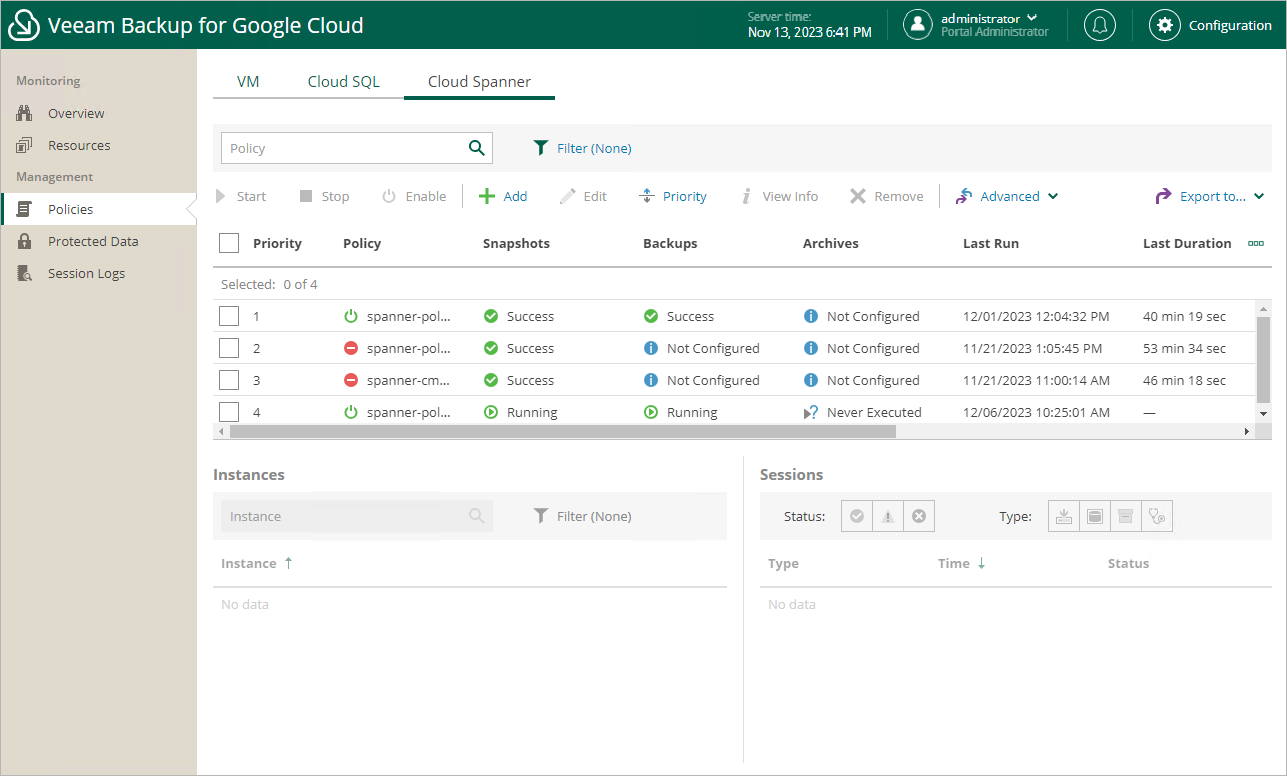Toggle the failed status filter in Sessions
Viewport: 1287px width, 776px height.
(x=919, y=516)
